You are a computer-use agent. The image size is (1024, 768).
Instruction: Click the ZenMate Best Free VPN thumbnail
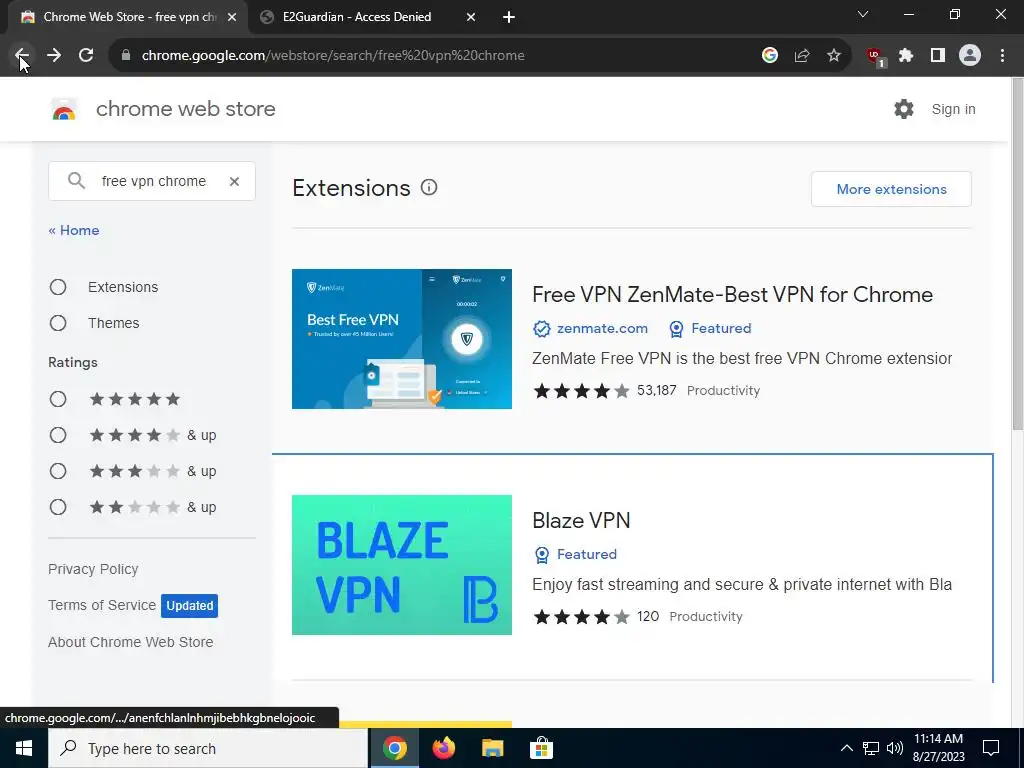(x=402, y=339)
